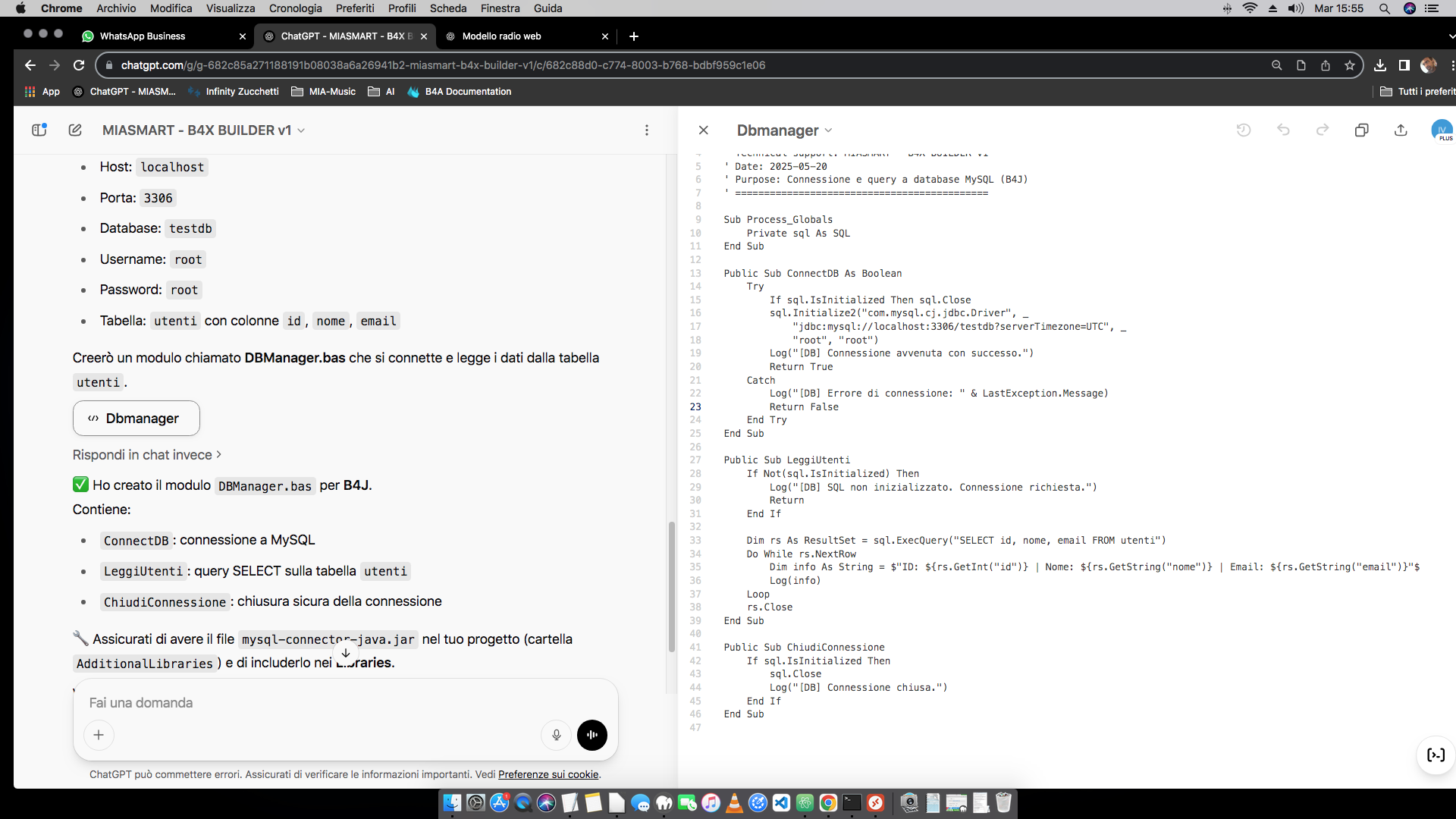Start voice mode button
The width and height of the screenshot is (1456, 819).
(x=592, y=735)
